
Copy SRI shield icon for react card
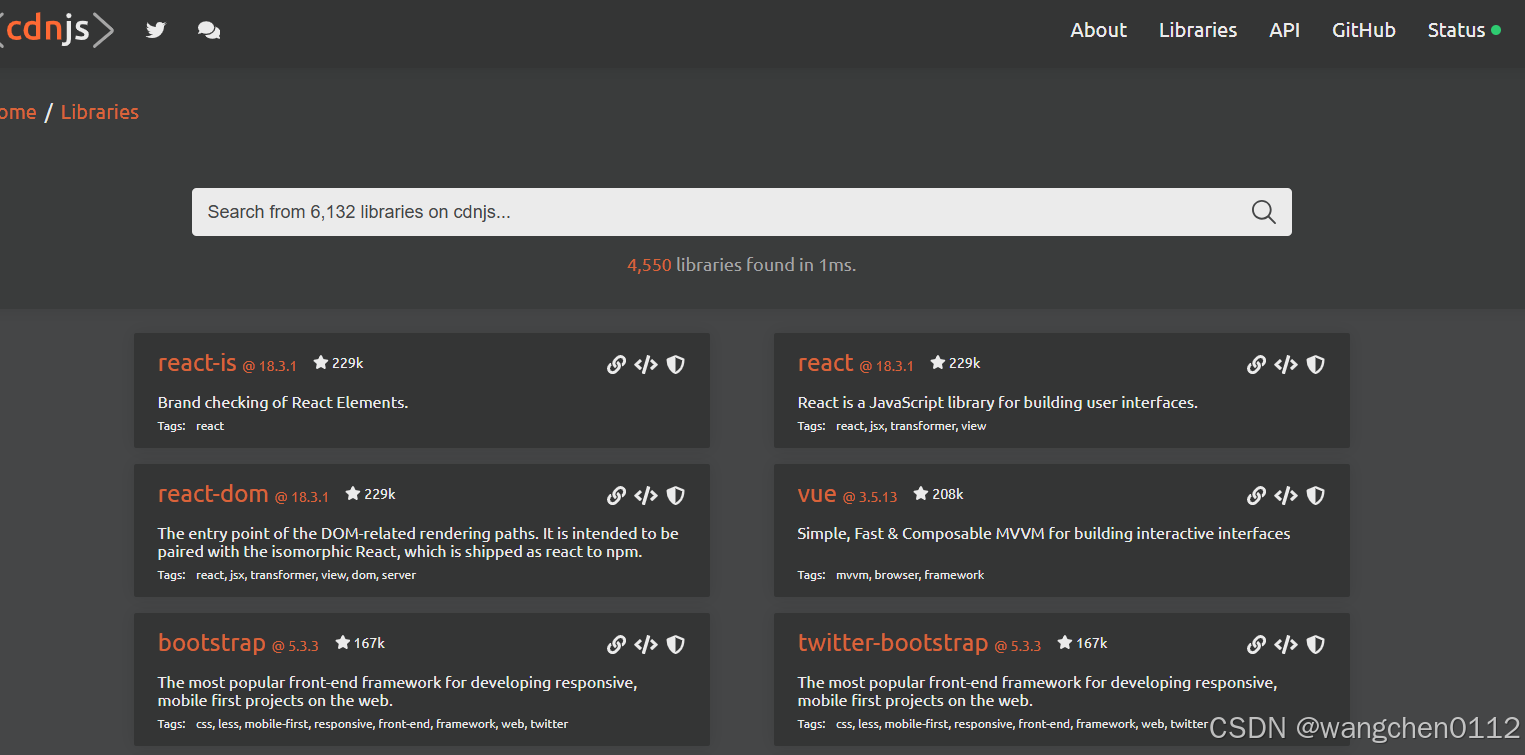point(1316,365)
